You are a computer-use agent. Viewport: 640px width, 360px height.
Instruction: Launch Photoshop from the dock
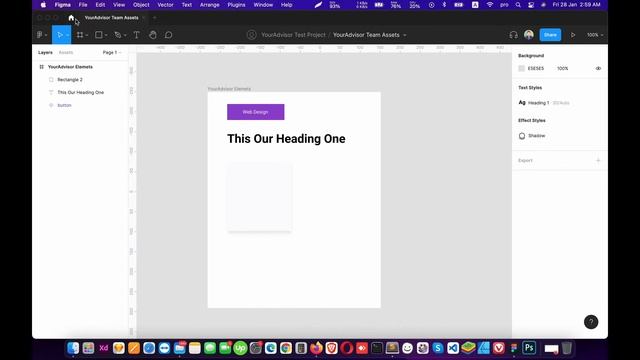529,348
